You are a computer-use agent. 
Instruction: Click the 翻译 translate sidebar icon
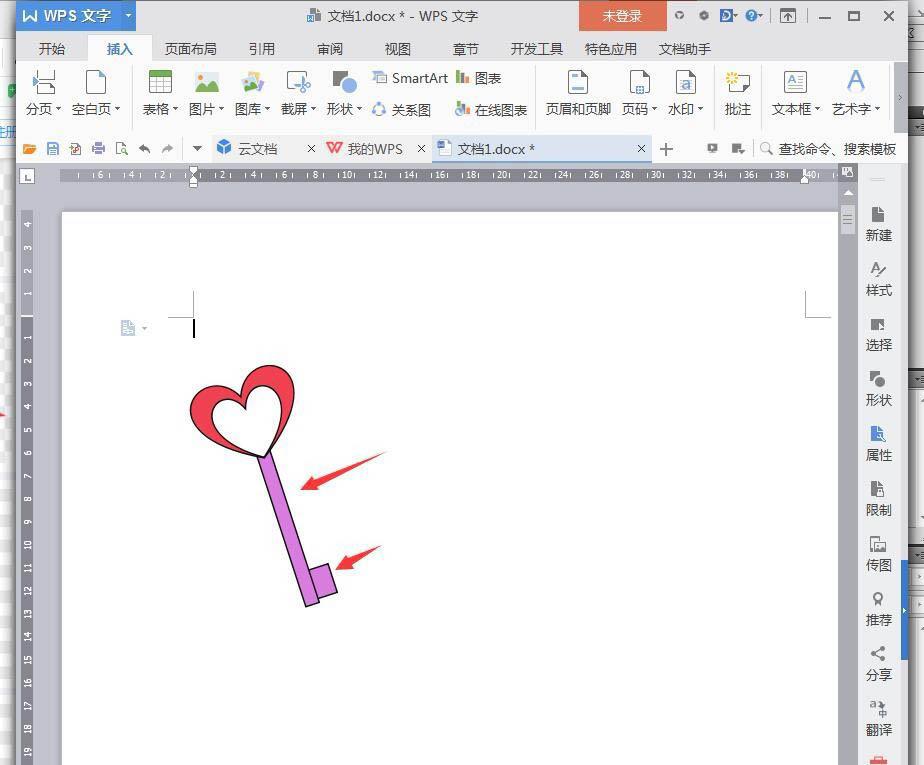point(878,717)
